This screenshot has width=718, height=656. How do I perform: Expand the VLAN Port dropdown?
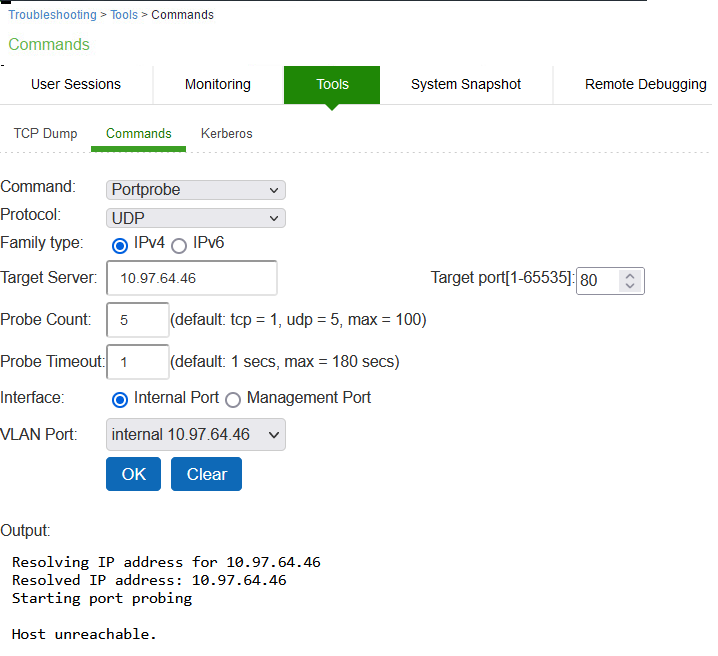pyautogui.click(x=196, y=434)
